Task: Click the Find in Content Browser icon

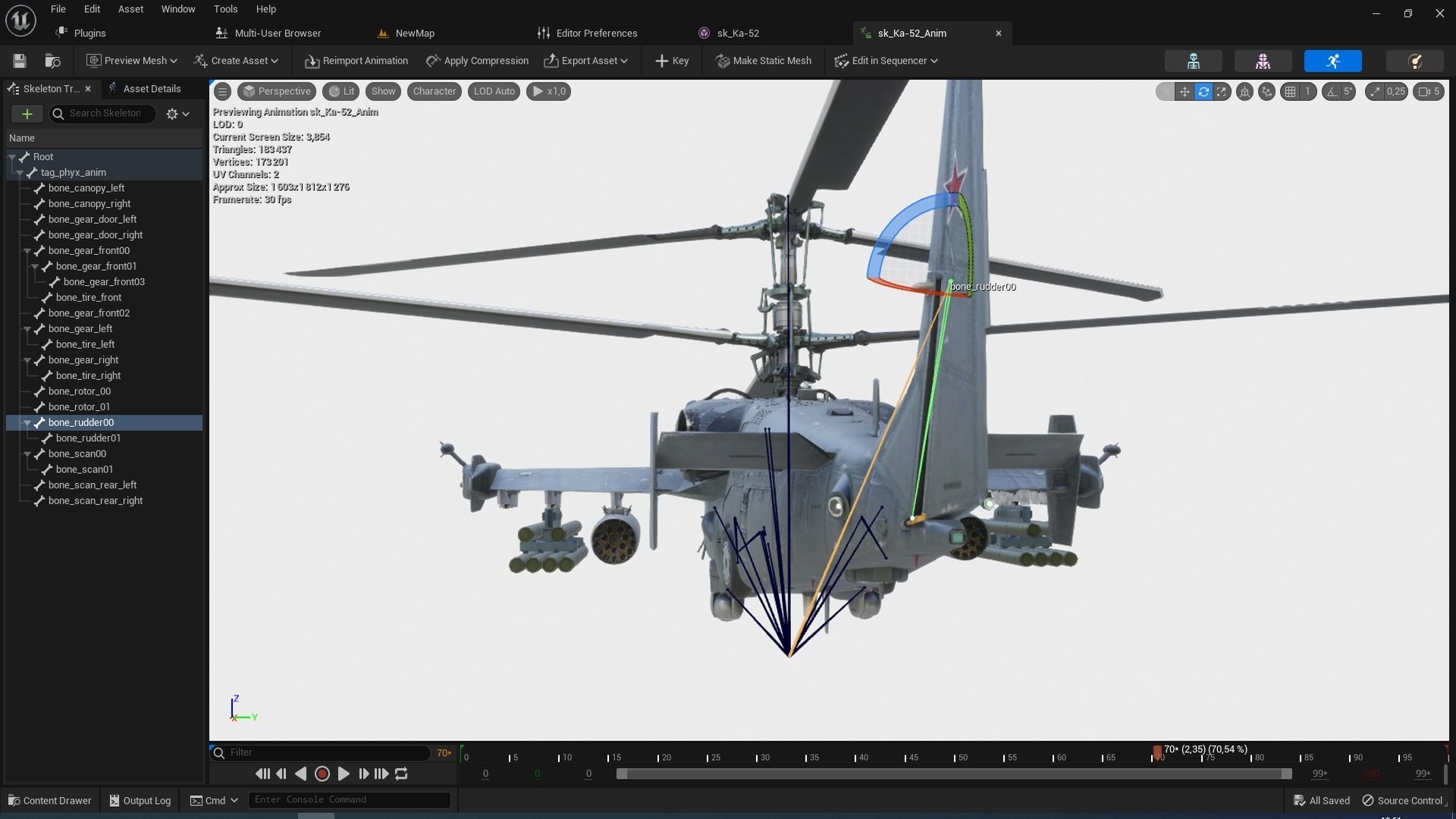Action: 52,61
